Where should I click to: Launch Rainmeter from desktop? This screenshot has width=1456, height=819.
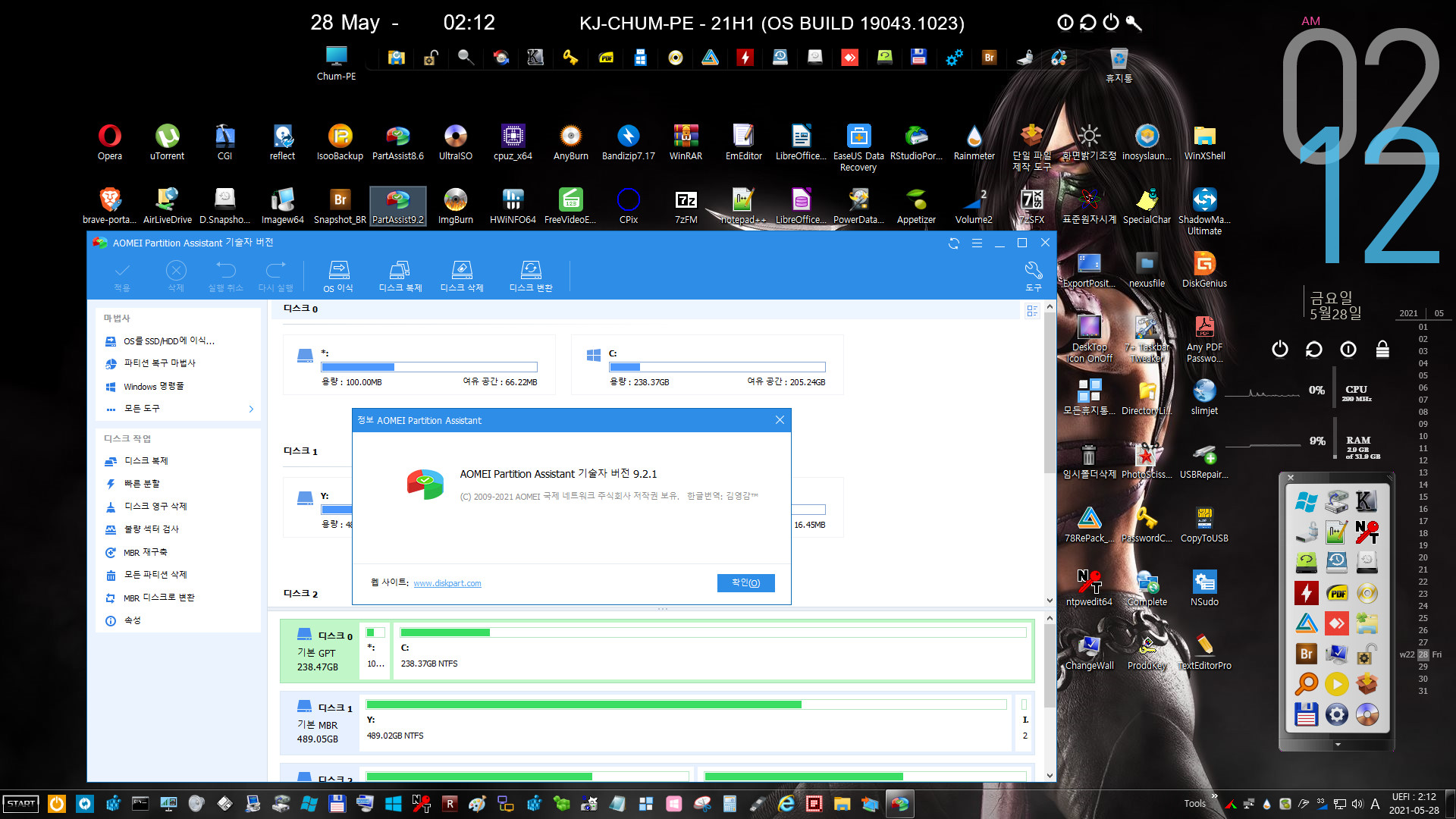pyautogui.click(x=974, y=142)
